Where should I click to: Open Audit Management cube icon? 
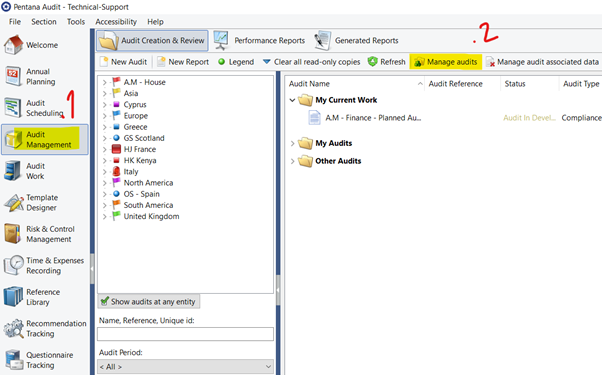(x=13, y=139)
